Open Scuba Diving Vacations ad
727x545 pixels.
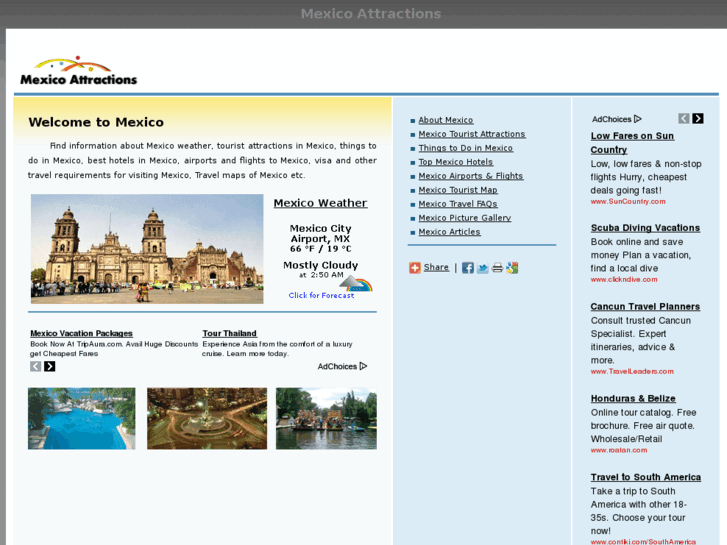645,228
